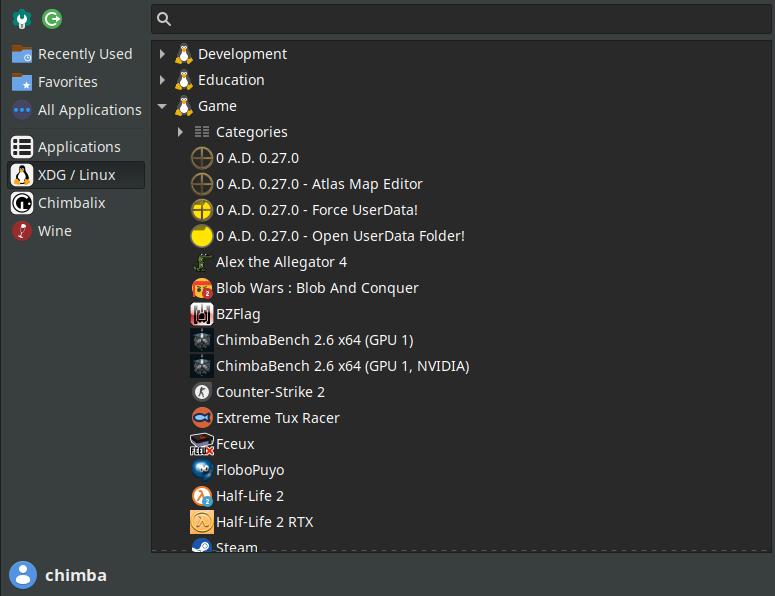This screenshot has width=775, height=596.
Task: Expand the Education category
Action: click(x=163, y=80)
